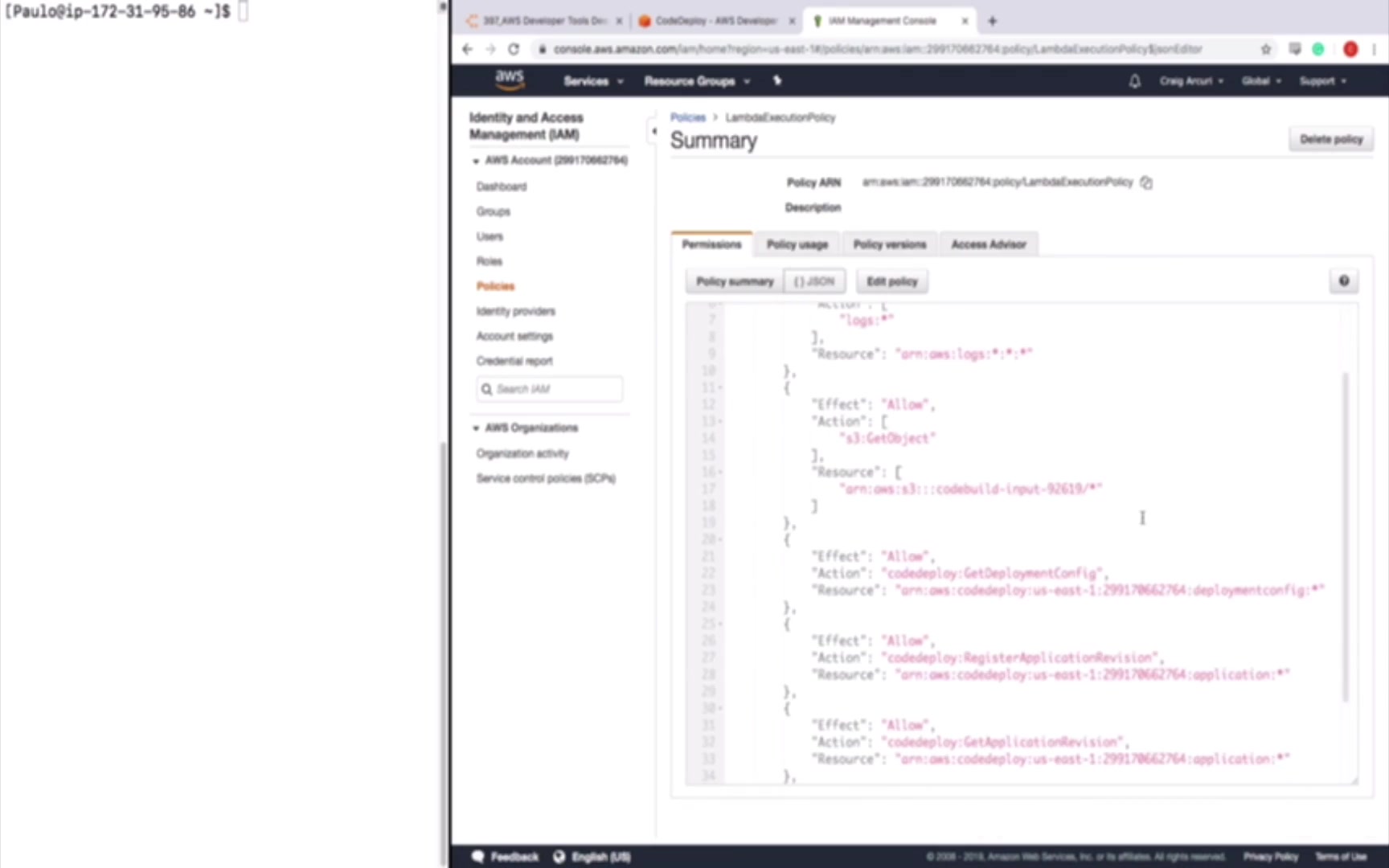Click the browser address bar URL

[x=878, y=49]
